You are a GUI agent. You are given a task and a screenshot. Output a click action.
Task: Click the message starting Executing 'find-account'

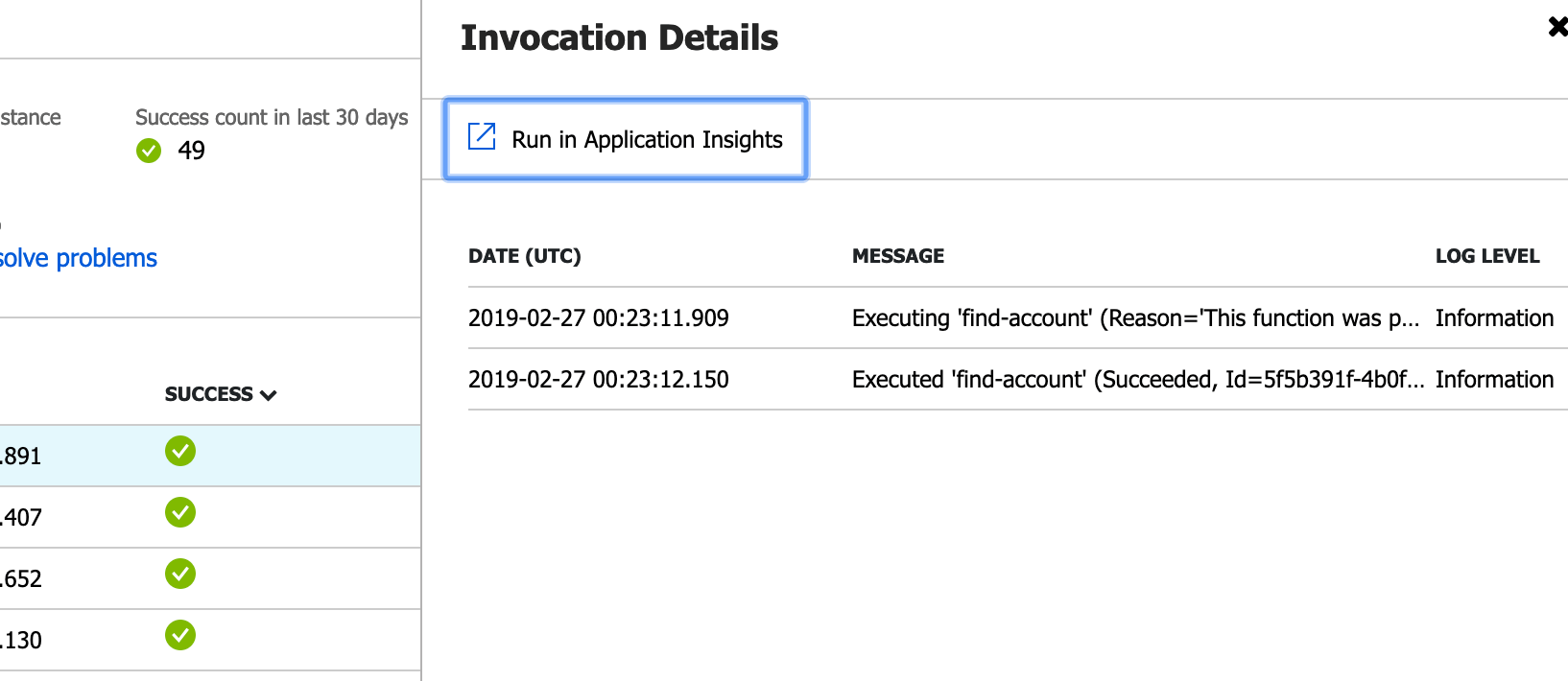click(1135, 317)
